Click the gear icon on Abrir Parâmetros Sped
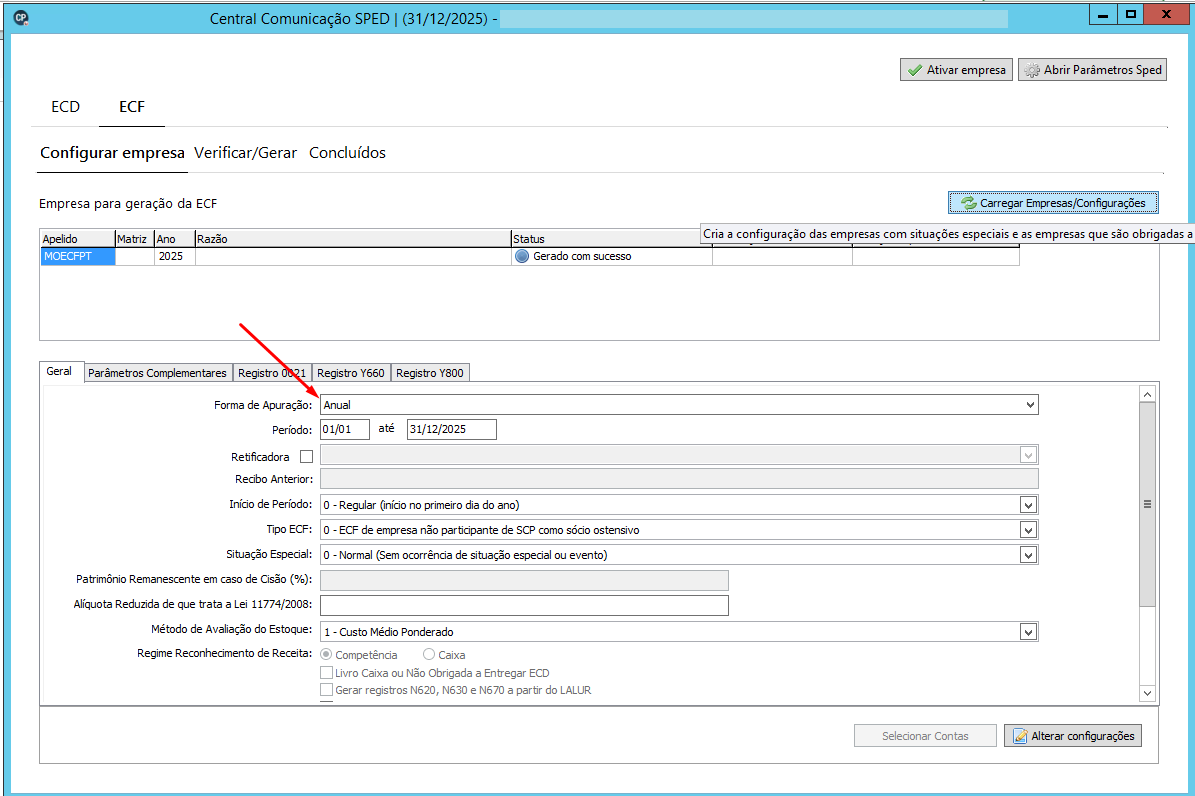 tap(1032, 70)
